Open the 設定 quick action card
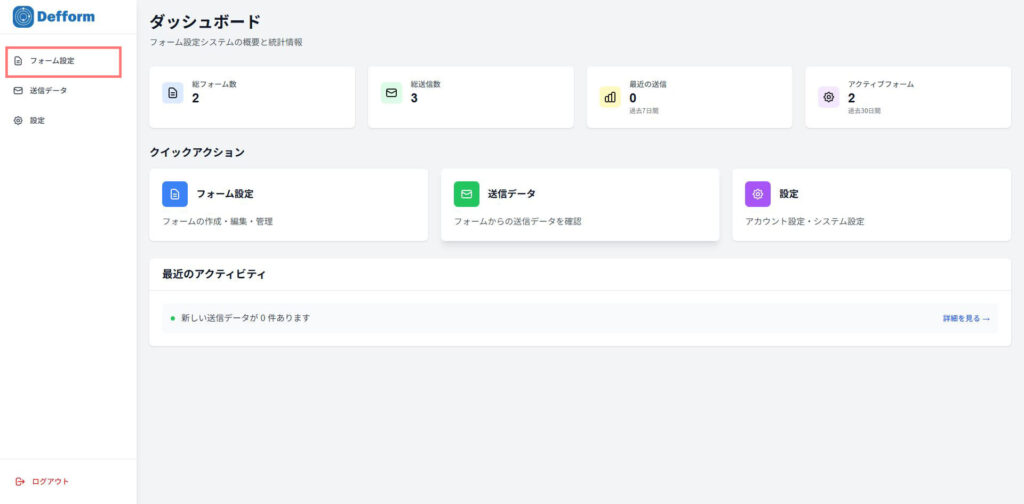1024x504 pixels. click(x=871, y=205)
